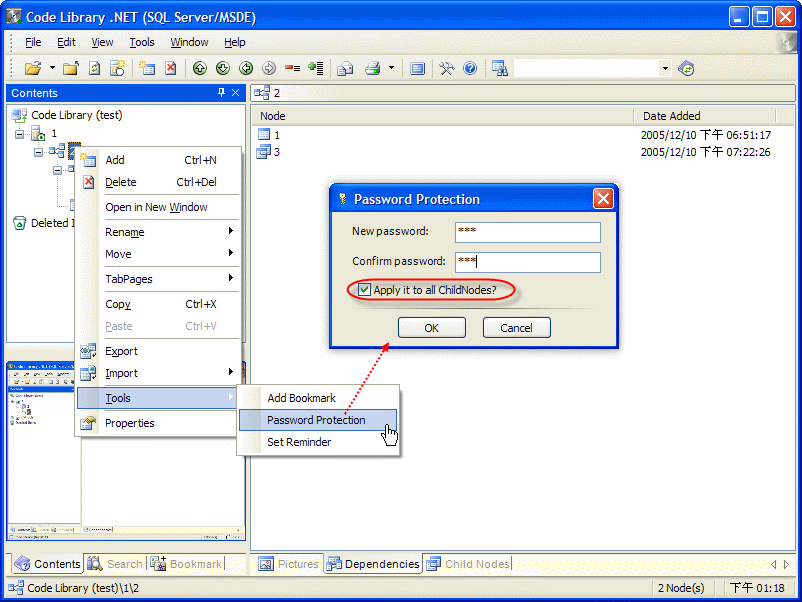Open the Window menu
Screen dimensions: 802x602
tap(189, 42)
